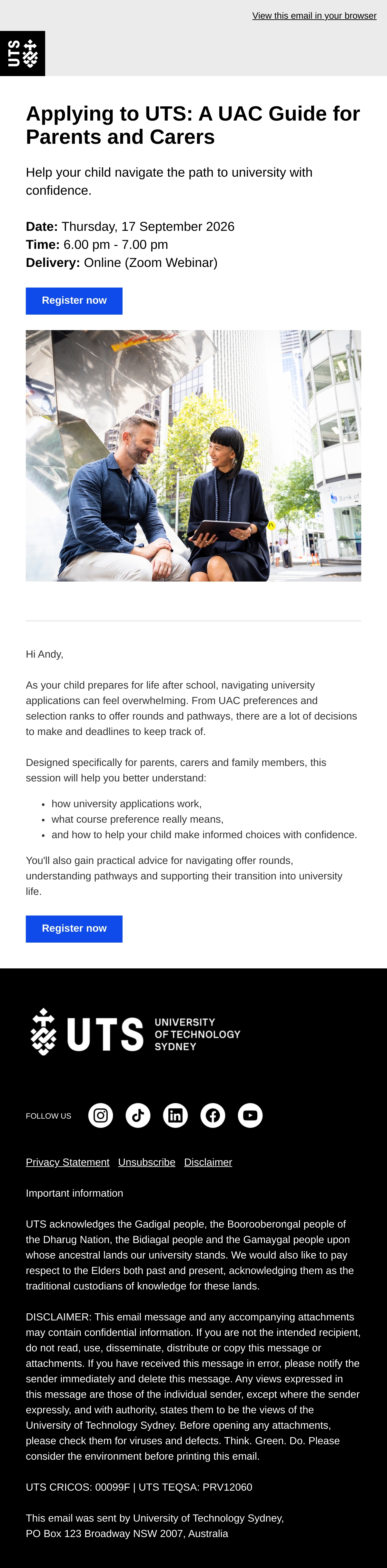Click the top Register now button
The width and height of the screenshot is (387, 1568).
click(x=74, y=301)
